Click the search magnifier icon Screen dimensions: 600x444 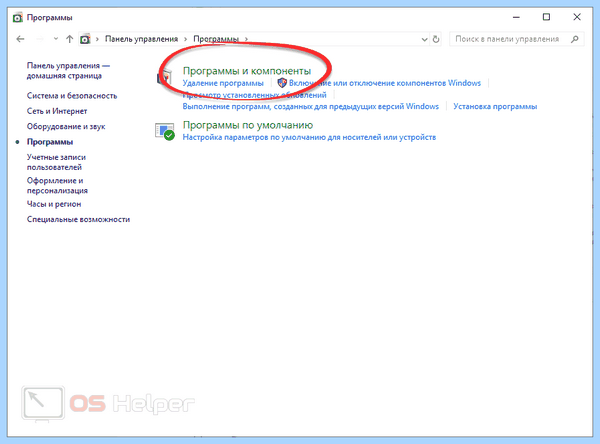tap(575, 39)
